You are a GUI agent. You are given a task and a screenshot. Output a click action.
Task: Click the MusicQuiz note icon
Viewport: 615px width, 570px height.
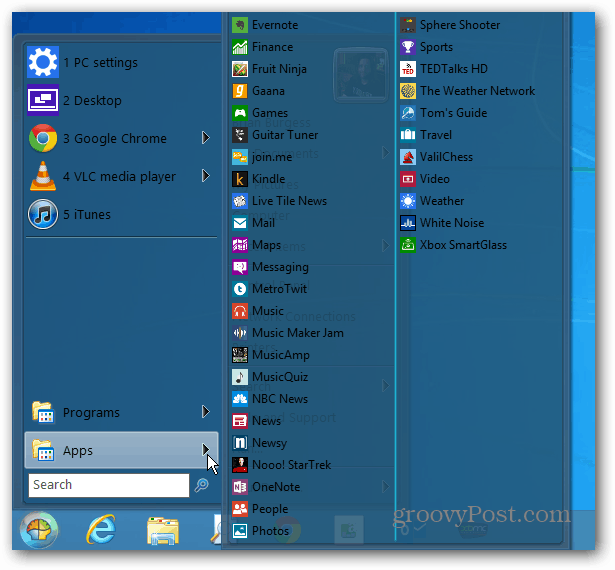coord(240,377)
